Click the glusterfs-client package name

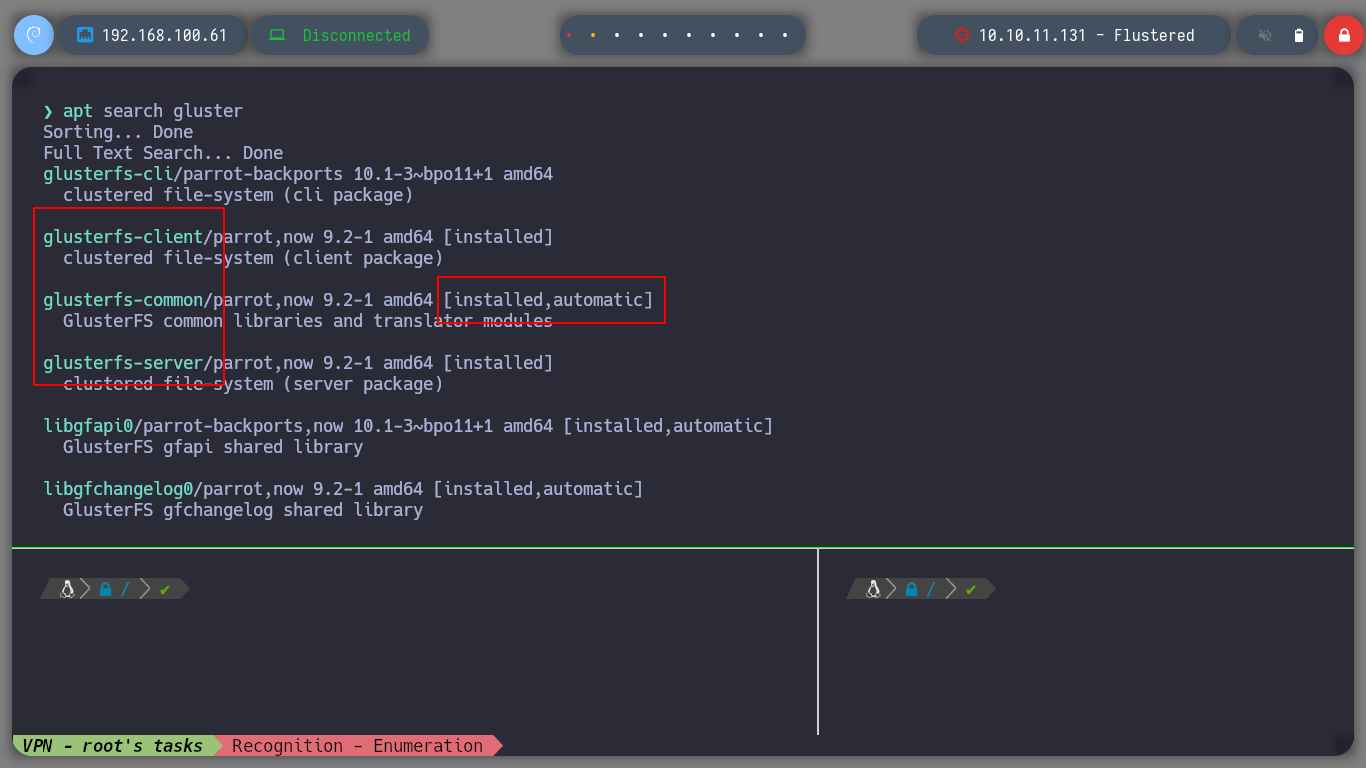(123, 237)
